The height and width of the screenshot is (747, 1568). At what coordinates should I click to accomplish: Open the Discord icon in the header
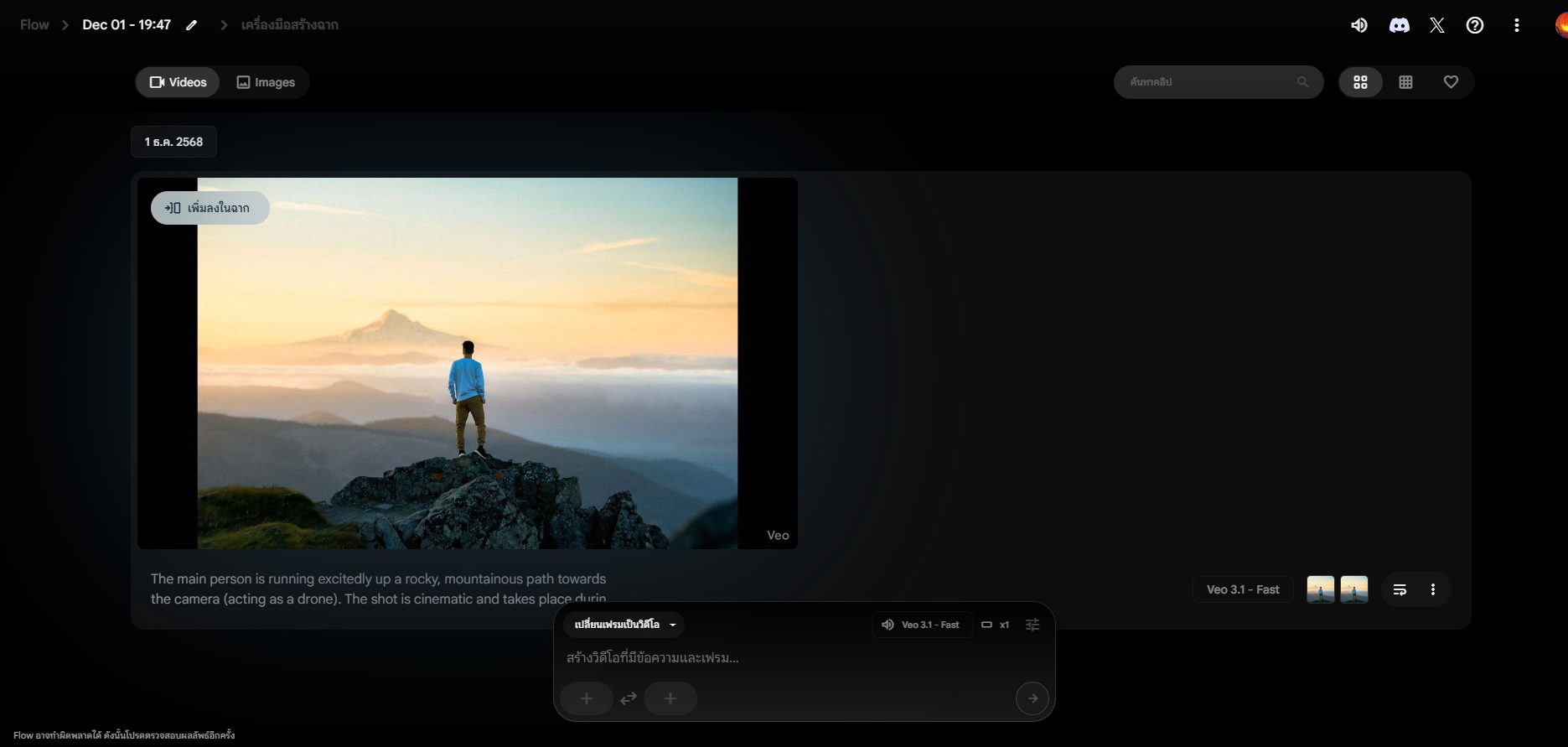[x=1399, y=25]
